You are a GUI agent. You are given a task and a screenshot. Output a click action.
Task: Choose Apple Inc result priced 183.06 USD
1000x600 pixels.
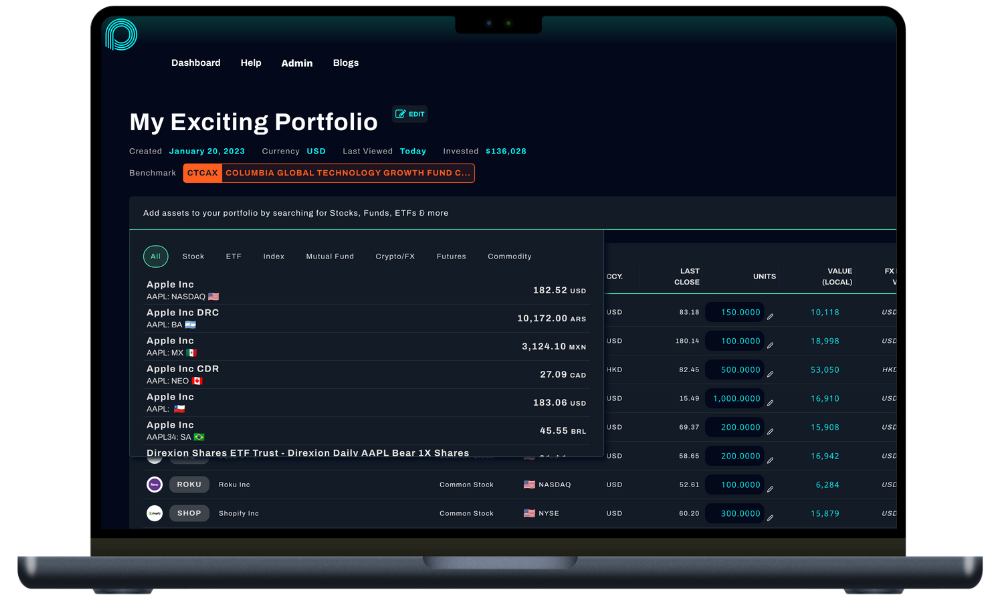(x=366, y=402)
